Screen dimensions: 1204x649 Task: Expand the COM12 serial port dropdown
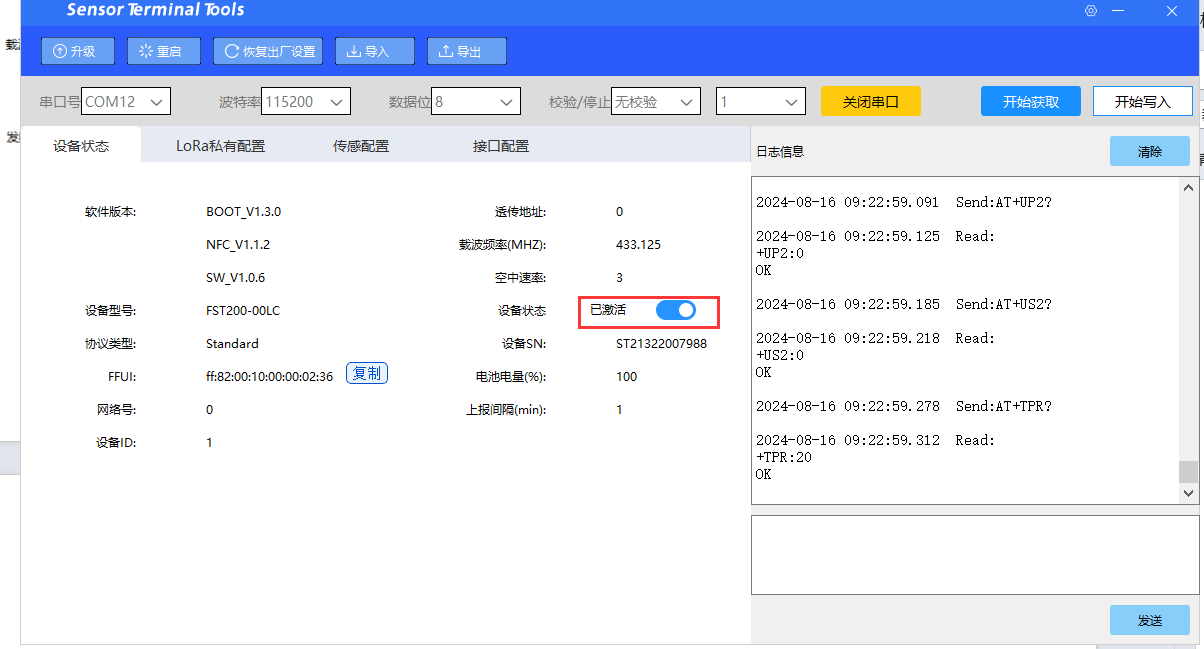coord(127,101)
